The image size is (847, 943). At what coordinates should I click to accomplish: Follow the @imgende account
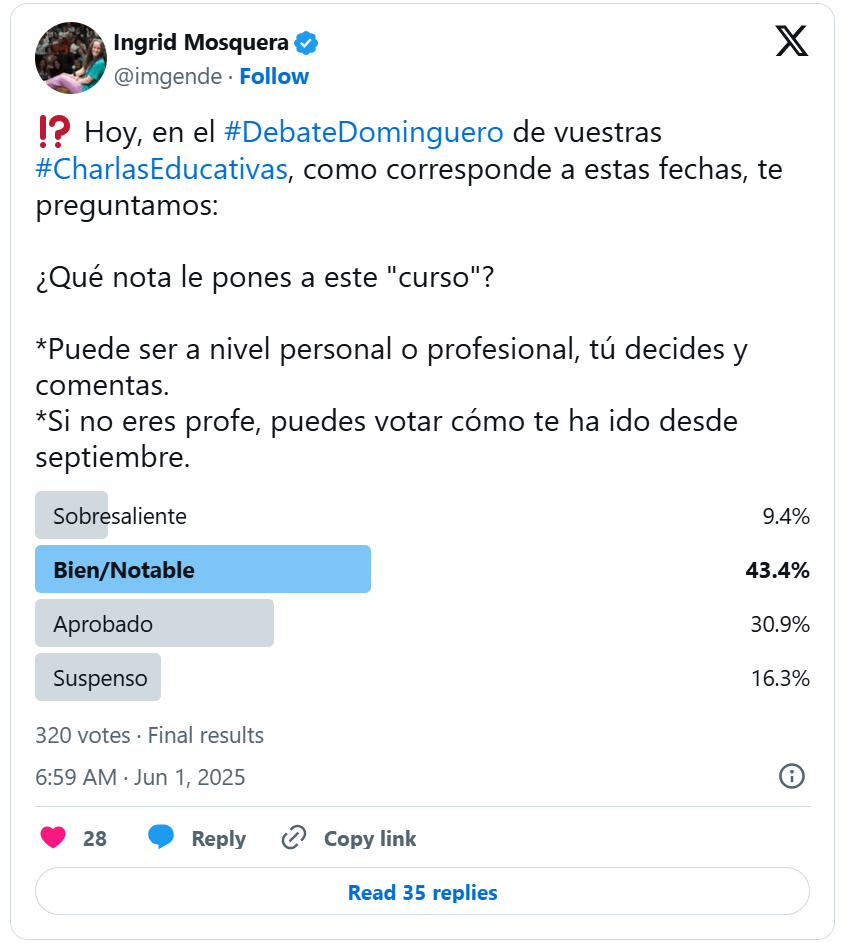click(274, 77)
